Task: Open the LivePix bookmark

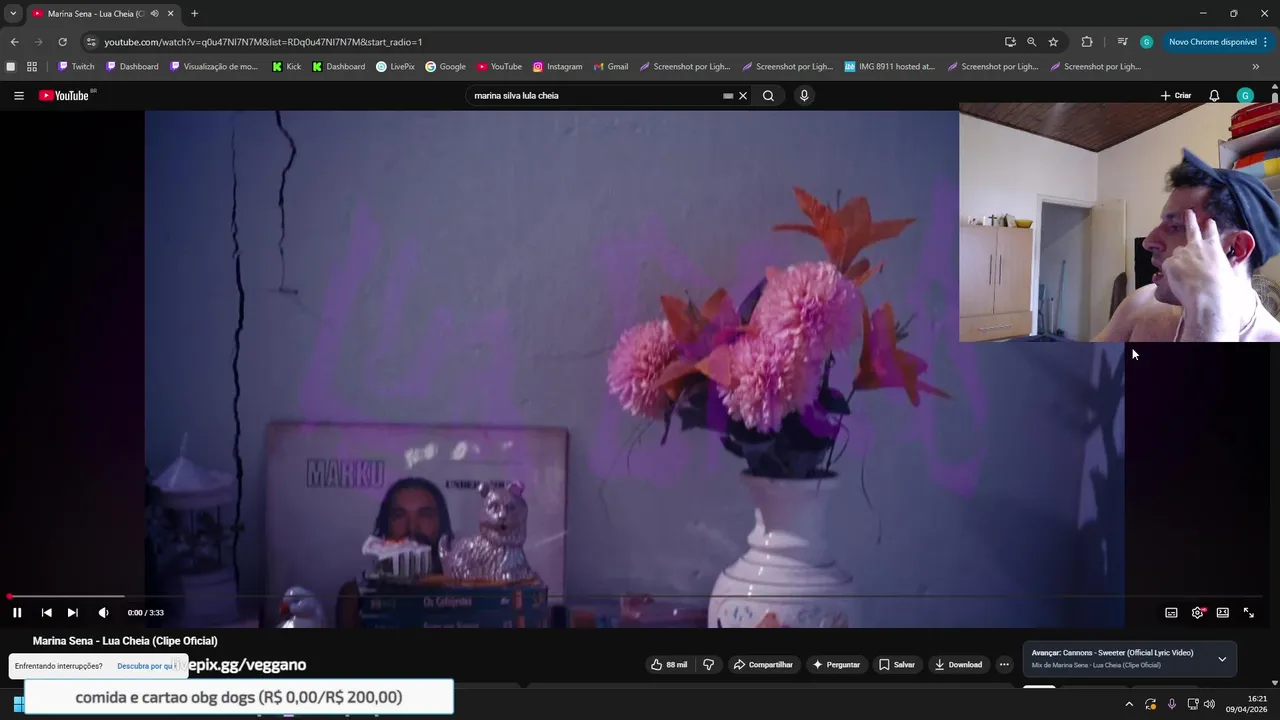Action: (395, 67)
